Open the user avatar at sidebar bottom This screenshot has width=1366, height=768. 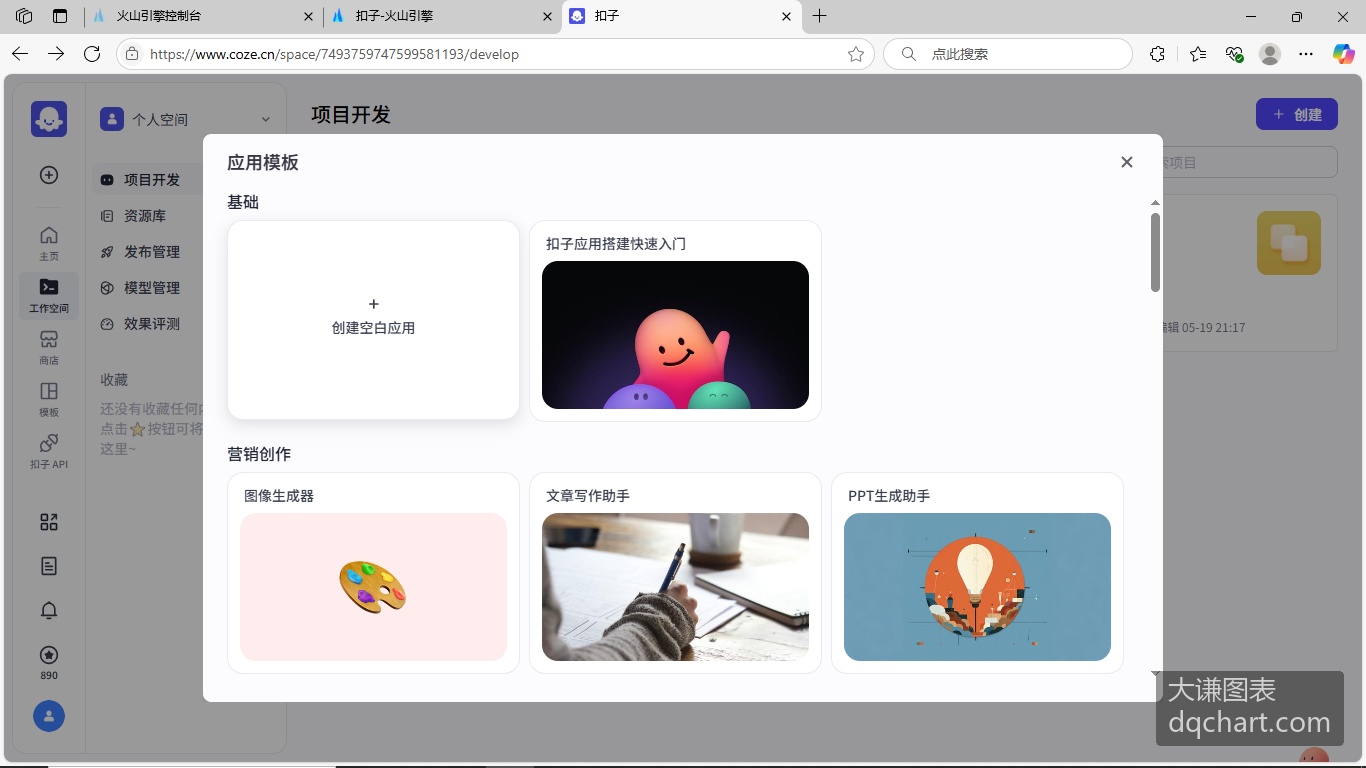pyautogui.click(x=49, y=716)
